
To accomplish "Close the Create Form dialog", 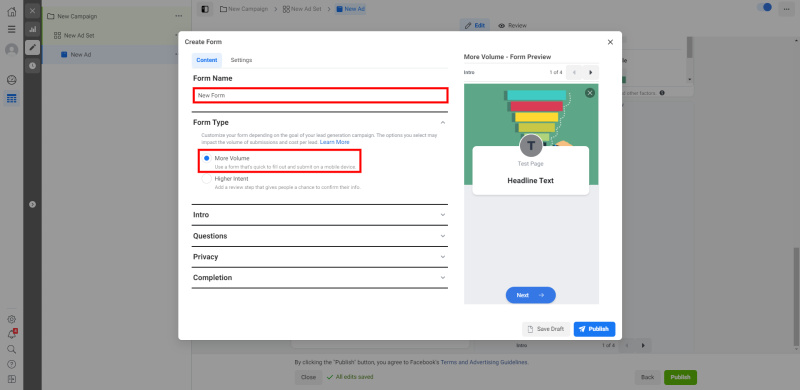I will [x=610, y=42].
